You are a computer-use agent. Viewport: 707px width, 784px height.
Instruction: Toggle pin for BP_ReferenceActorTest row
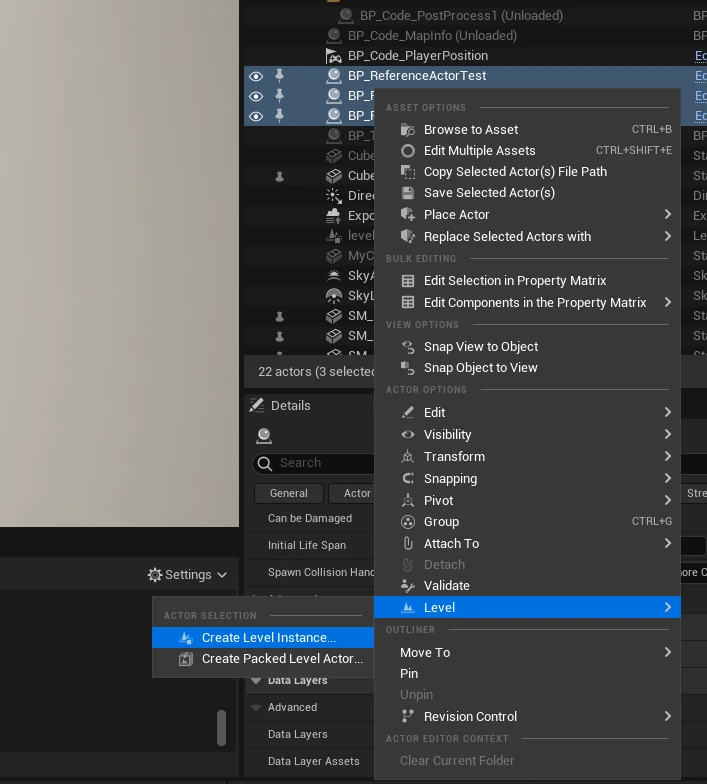(280, 76)
